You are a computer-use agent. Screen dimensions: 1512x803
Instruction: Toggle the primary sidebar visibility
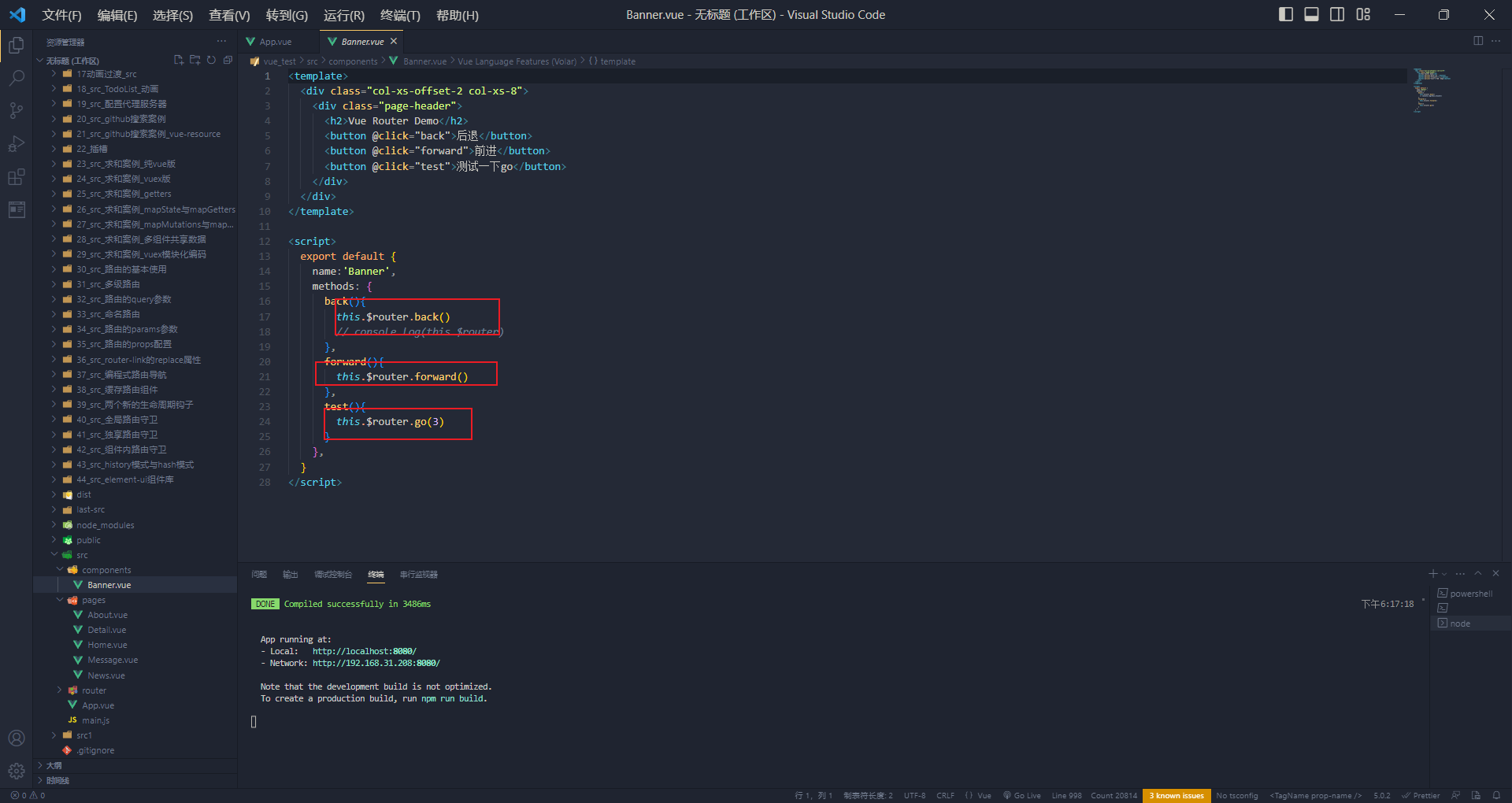point(1286,14)
